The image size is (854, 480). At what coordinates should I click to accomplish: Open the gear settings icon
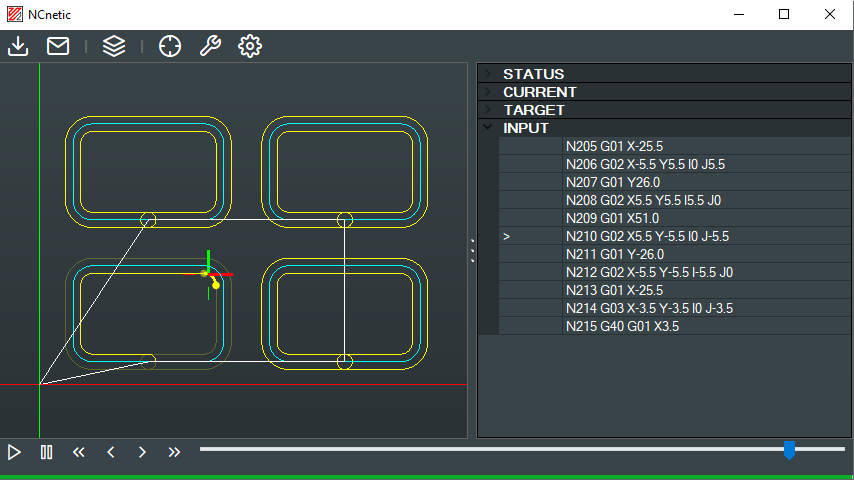coord(250,46)
